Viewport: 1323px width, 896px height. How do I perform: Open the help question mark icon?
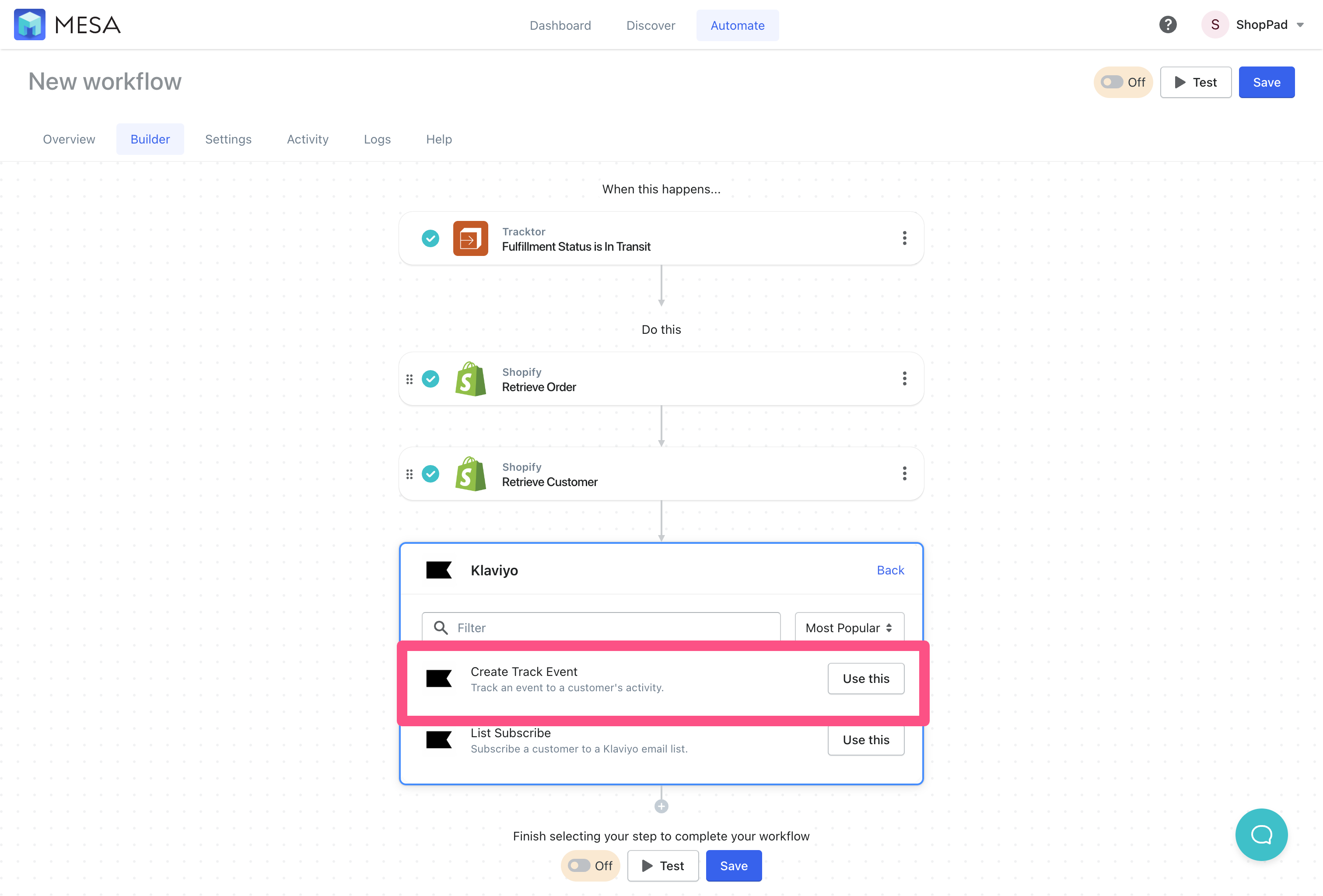coord(1168,24)
